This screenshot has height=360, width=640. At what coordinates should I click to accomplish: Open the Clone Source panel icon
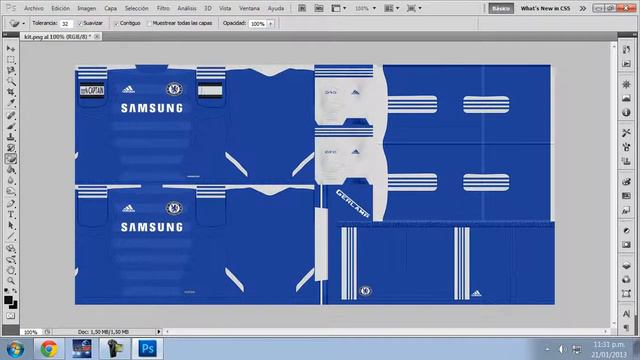coord(626,161)
